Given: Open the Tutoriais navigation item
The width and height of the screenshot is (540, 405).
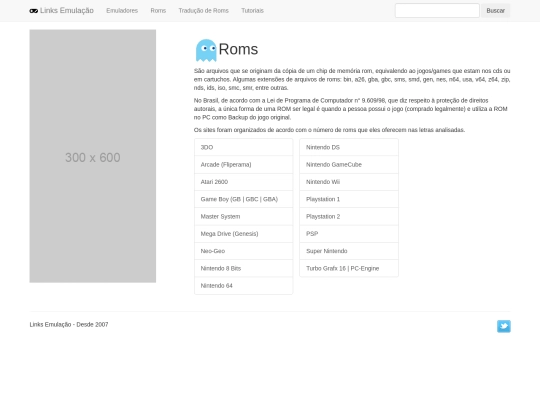Looking at the screenshot, I should click(x=252, y=11).
